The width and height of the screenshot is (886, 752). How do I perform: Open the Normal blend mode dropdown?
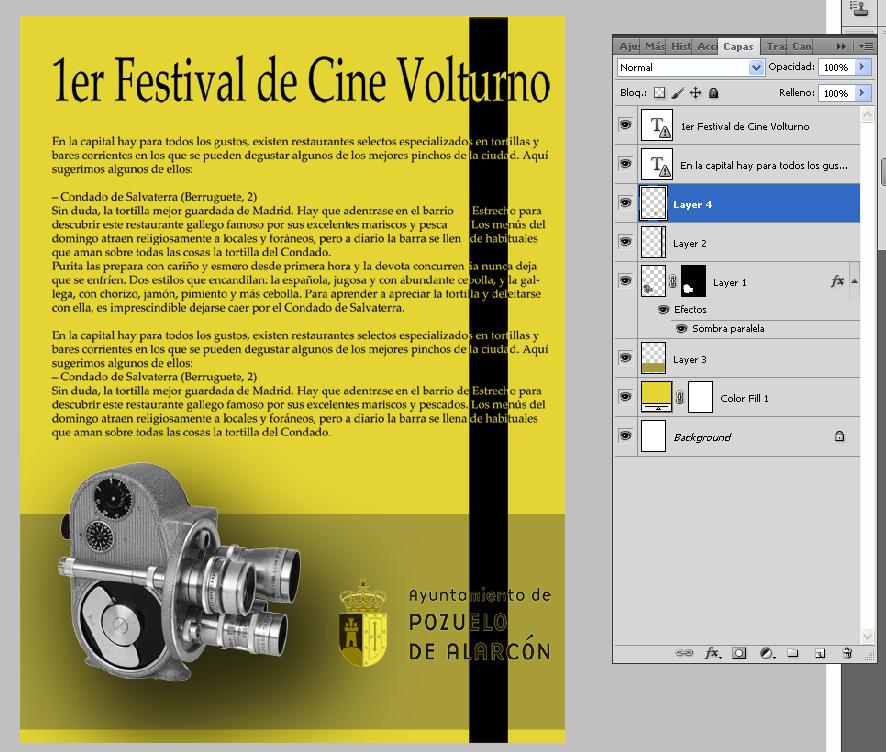(690, 67)
